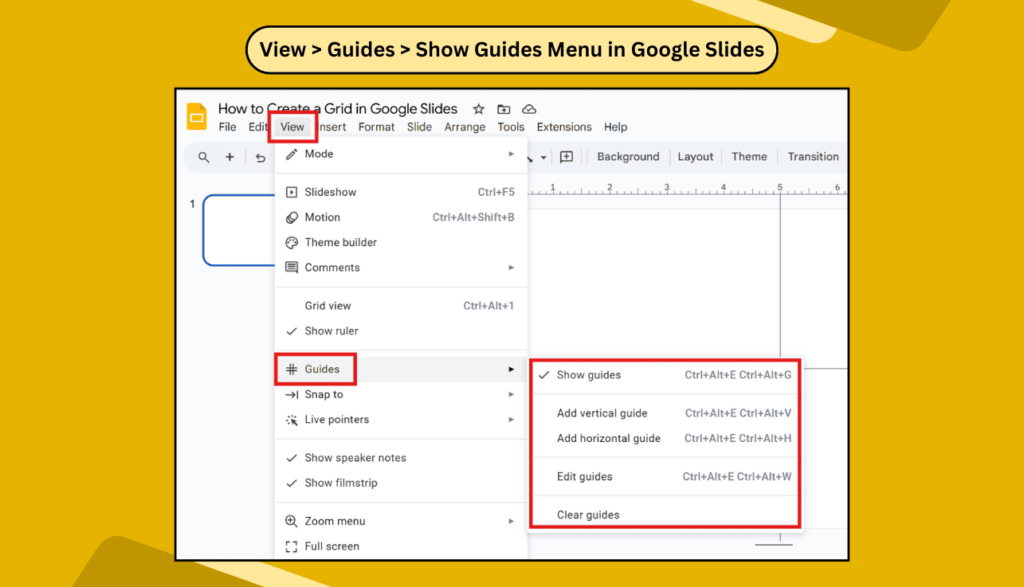Click the horizontal ruler above the slide
Screen dimensions: 1024x587
[687, 189]
